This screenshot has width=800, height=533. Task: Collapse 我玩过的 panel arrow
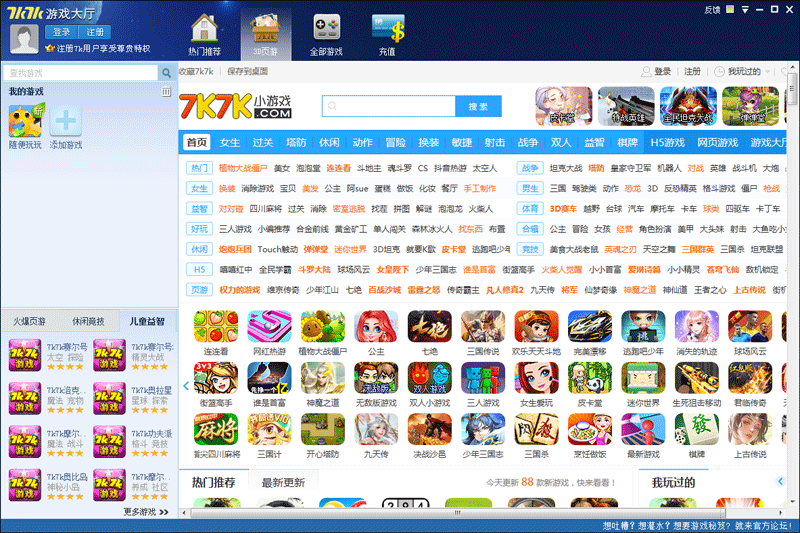tap(780, 481)
